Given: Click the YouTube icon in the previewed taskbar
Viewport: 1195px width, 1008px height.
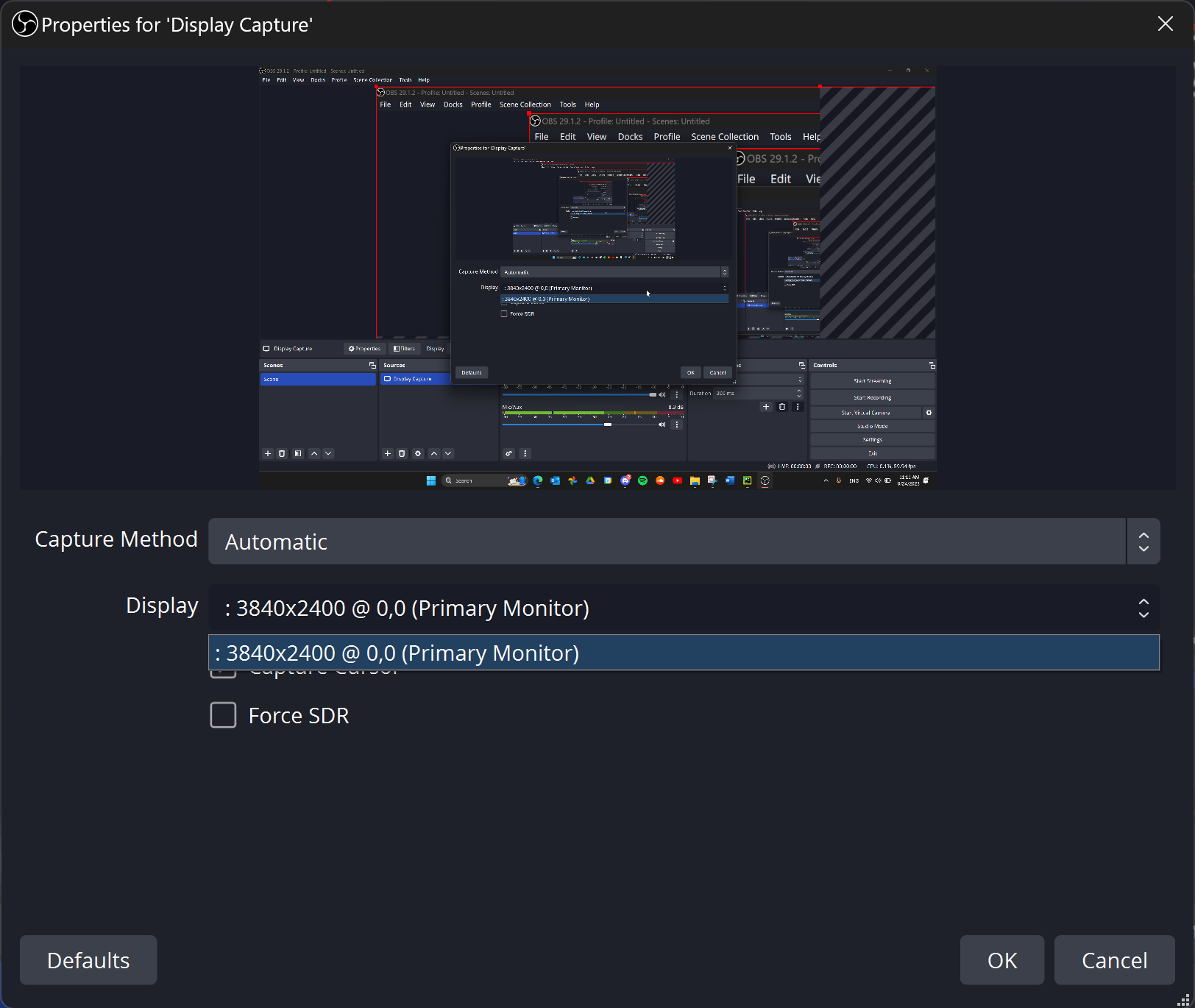Looking at the screenshot, I should 677,480.
